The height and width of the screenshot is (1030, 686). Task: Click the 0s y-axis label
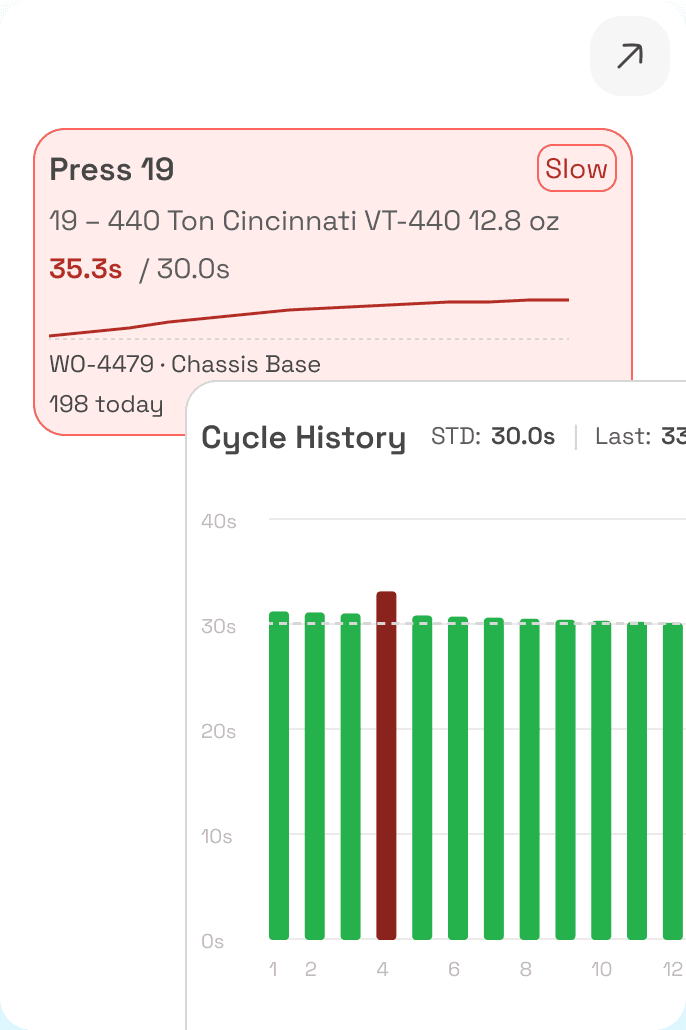(213, 942)
